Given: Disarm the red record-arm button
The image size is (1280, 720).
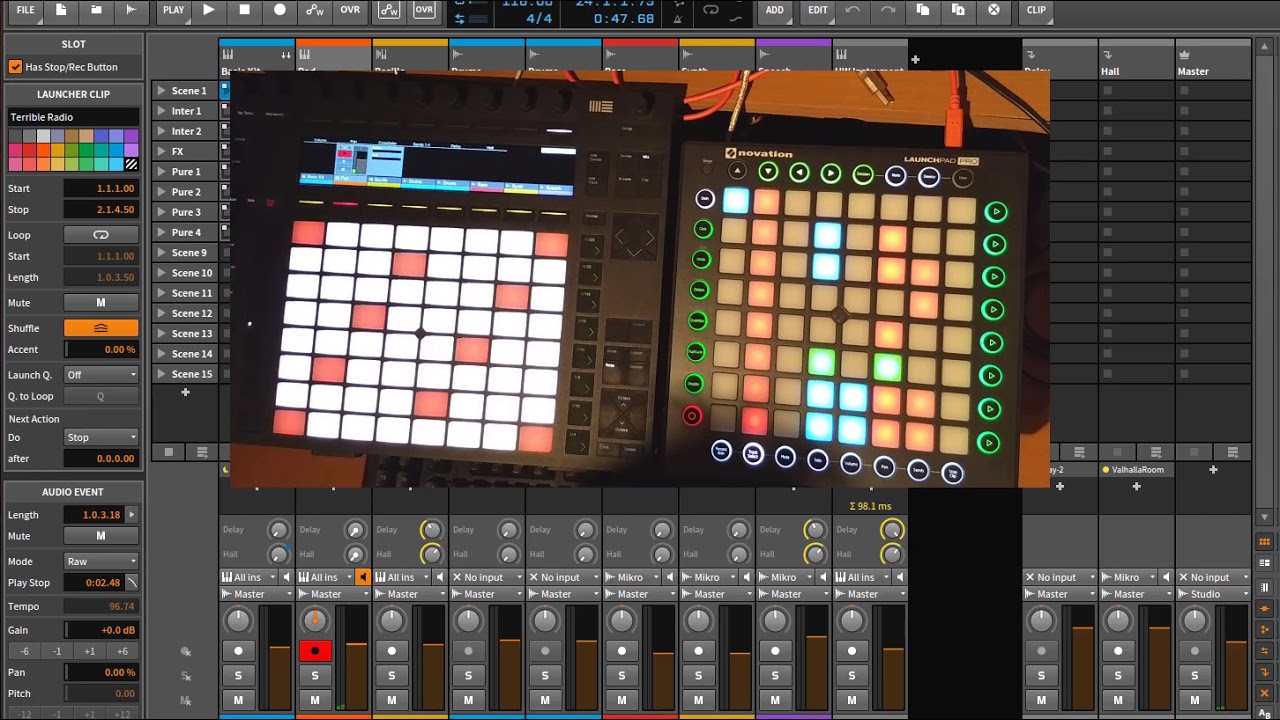Looking at the screenshot, I should pyautogui.click(x=315, y=651).
